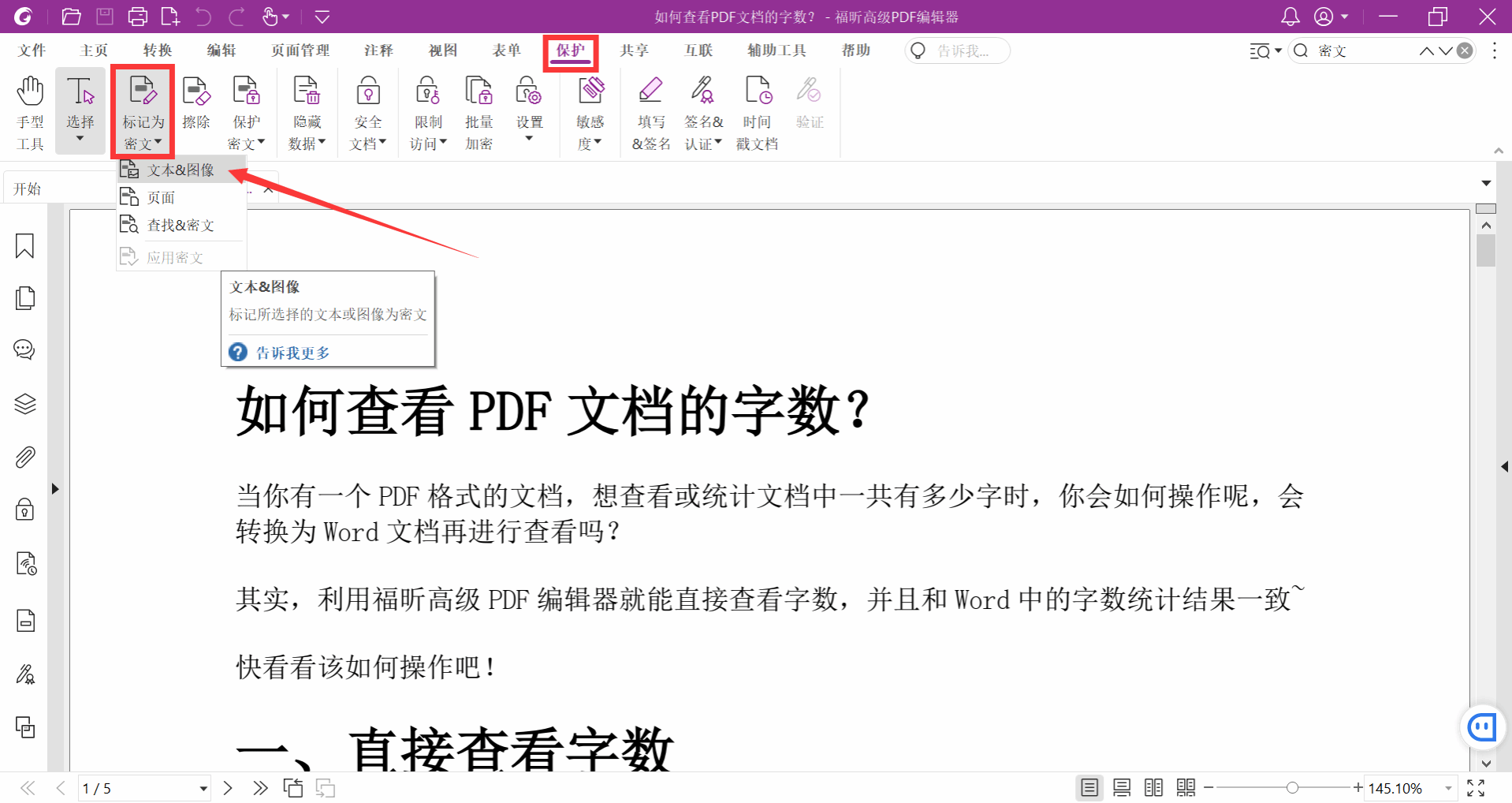
Task: Open the attachments paperclip panel
Action: [x=25, y=458]
